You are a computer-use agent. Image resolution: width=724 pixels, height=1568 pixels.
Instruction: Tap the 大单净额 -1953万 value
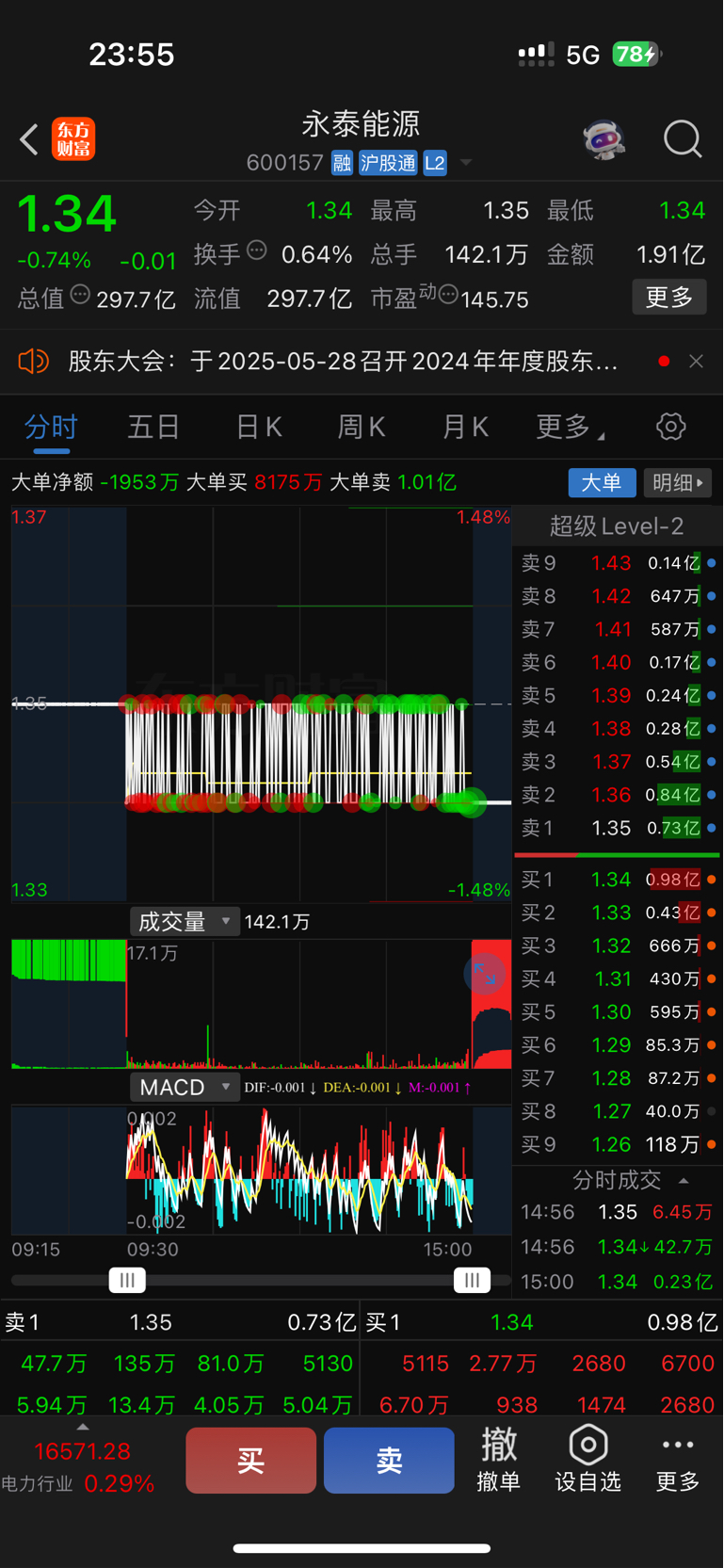tap(139, 482)
